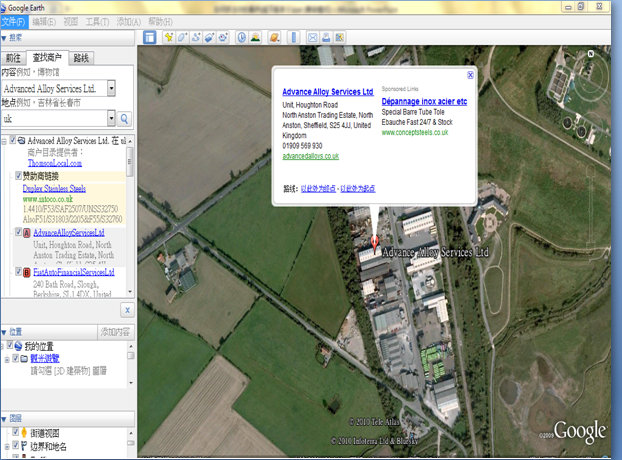This screenshot has width=622, height=460.
Task: Open the 视图 menu
Action: tap(71, 22)
